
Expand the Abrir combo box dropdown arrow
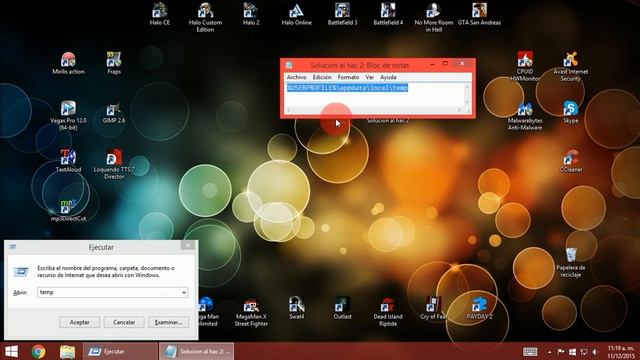pyautogui.click(x=184, y=292)
